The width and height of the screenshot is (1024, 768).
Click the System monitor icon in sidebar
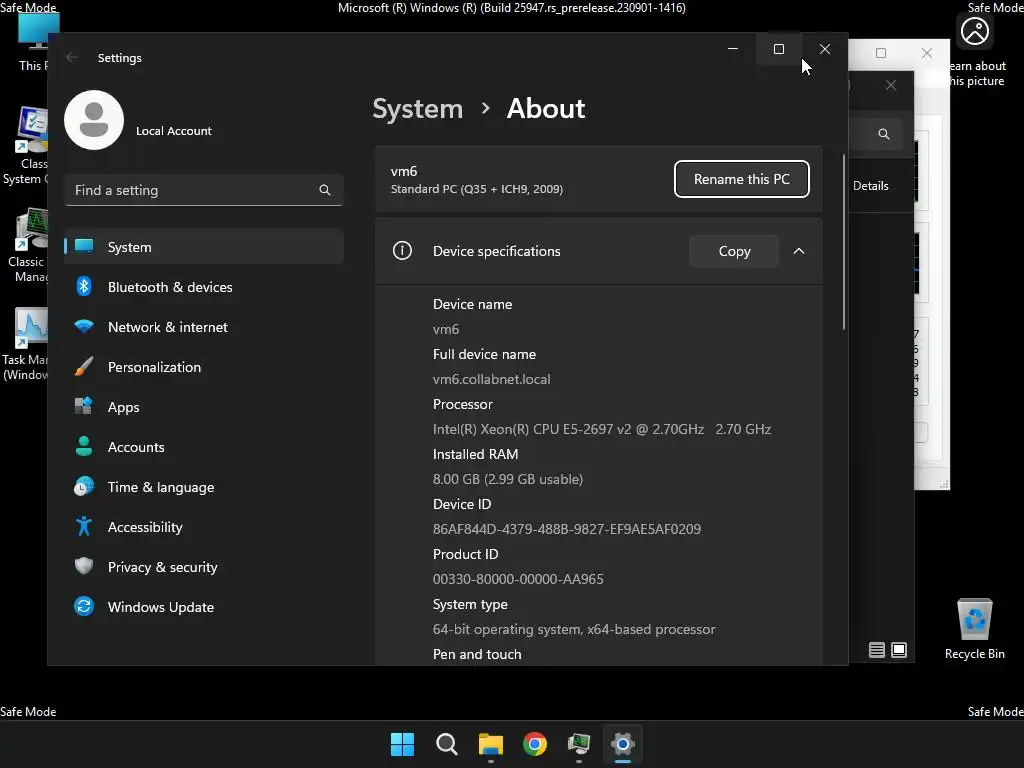pyautogui.click(x=84, y=246)
